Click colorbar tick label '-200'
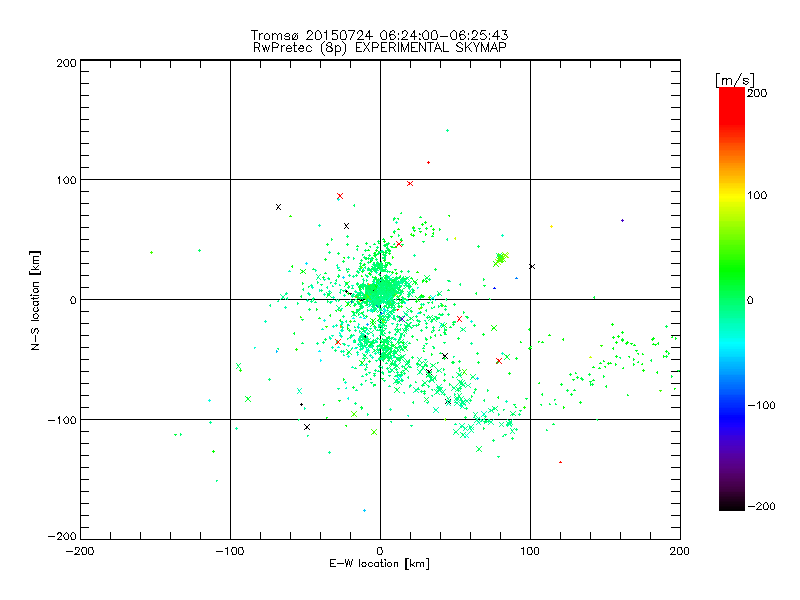The image size is (800, 600). pos(762,506)
